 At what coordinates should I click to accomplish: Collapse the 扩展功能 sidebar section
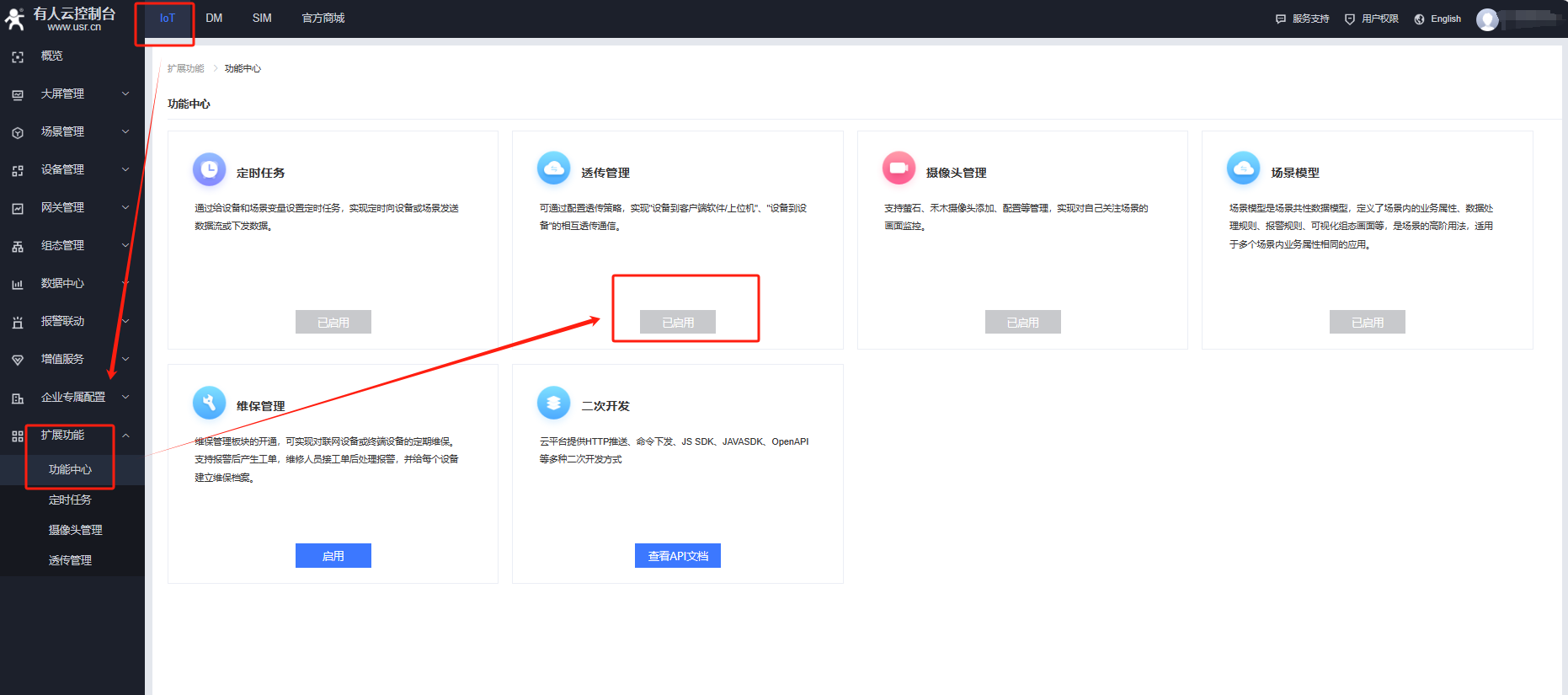tap(125, 436)
